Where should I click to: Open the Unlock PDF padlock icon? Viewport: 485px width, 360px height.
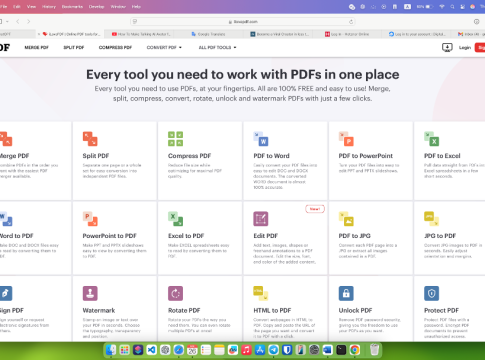pyautogui.click(x=346, y=293)
